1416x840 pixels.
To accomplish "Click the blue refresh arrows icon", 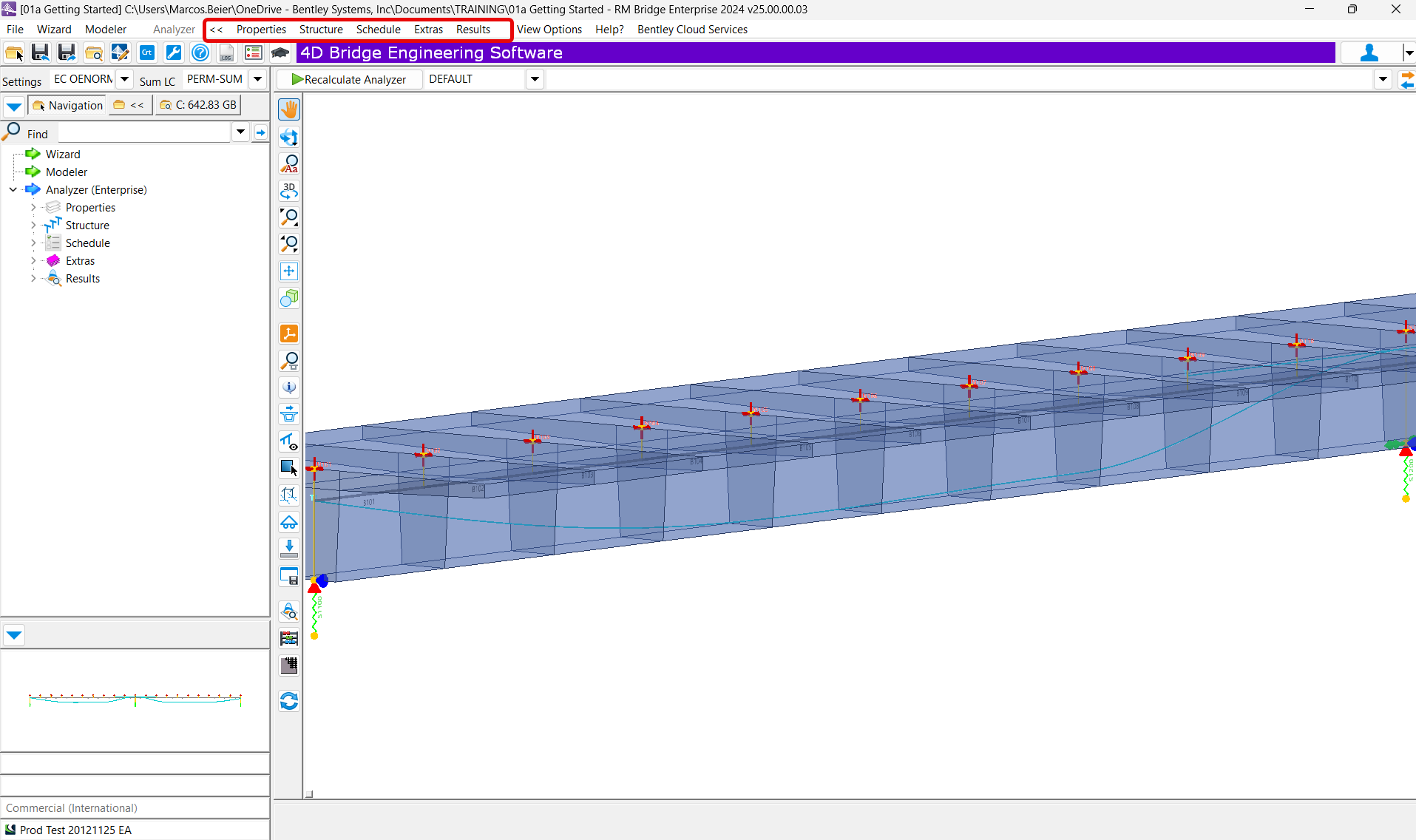I will click(289, 701).
